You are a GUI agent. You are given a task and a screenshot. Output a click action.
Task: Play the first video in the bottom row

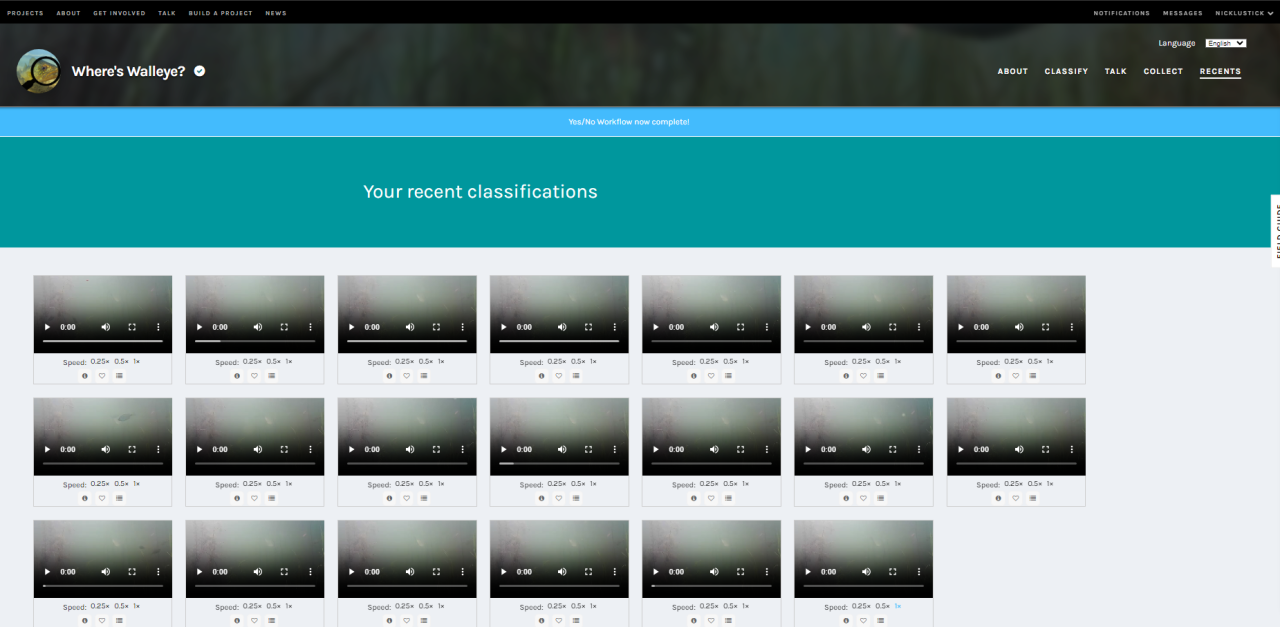(46, 572)
